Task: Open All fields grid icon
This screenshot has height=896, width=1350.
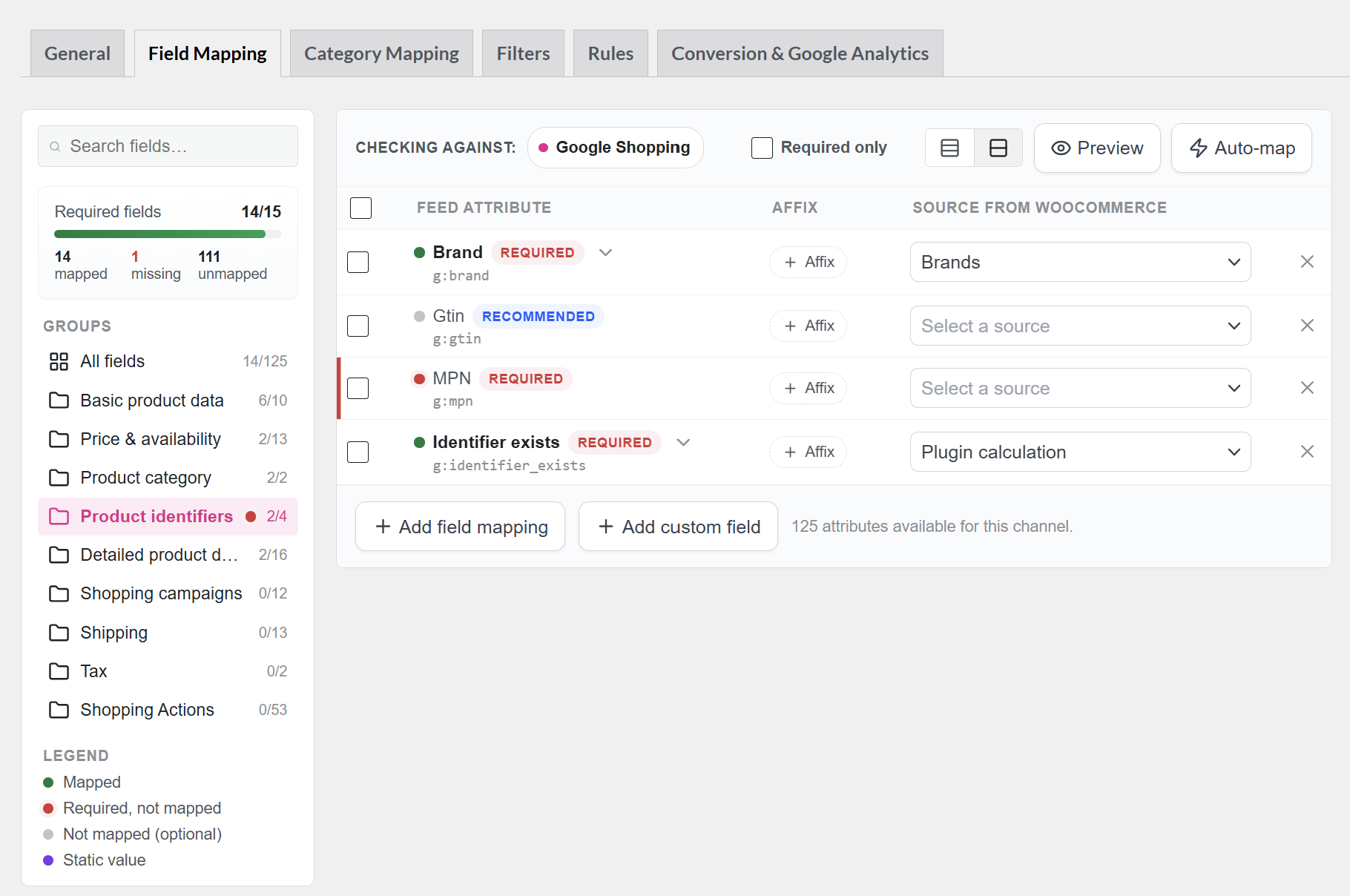Action: (x=59, y=361)
